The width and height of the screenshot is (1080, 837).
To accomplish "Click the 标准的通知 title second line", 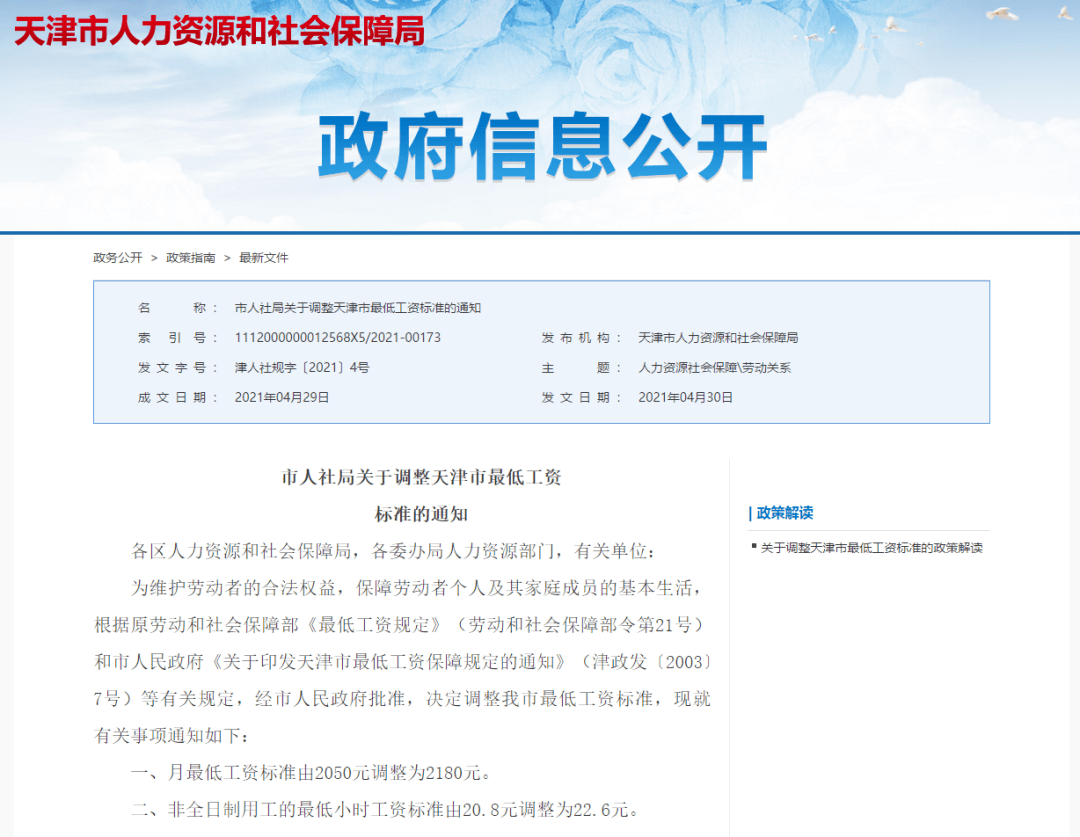I will [422, 514].
